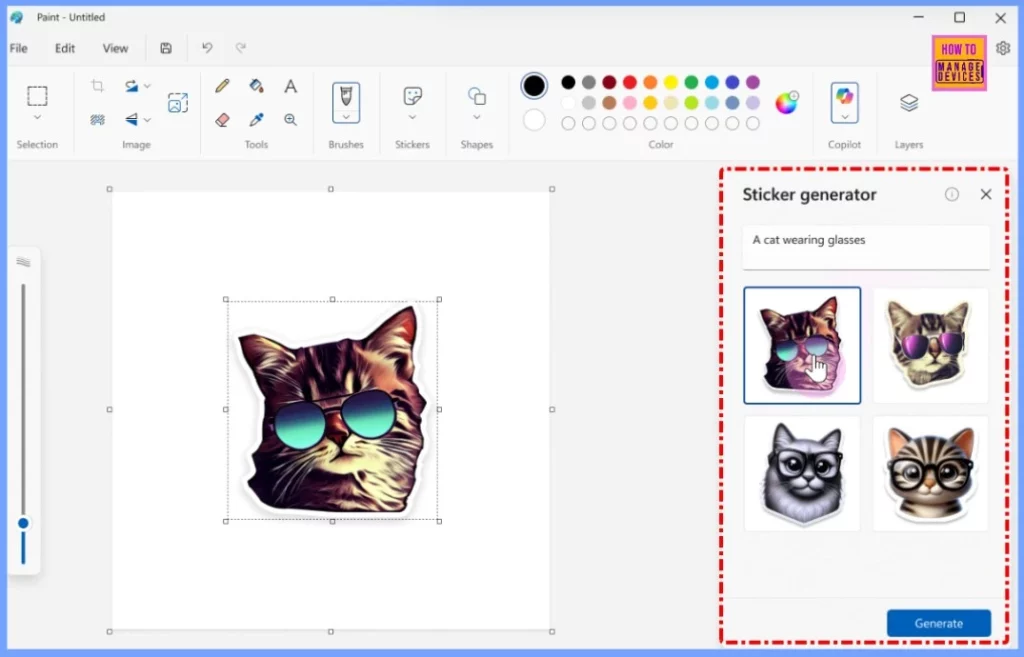Click the Redo icon
This screenshot has height=657, width=1024.
241,48
